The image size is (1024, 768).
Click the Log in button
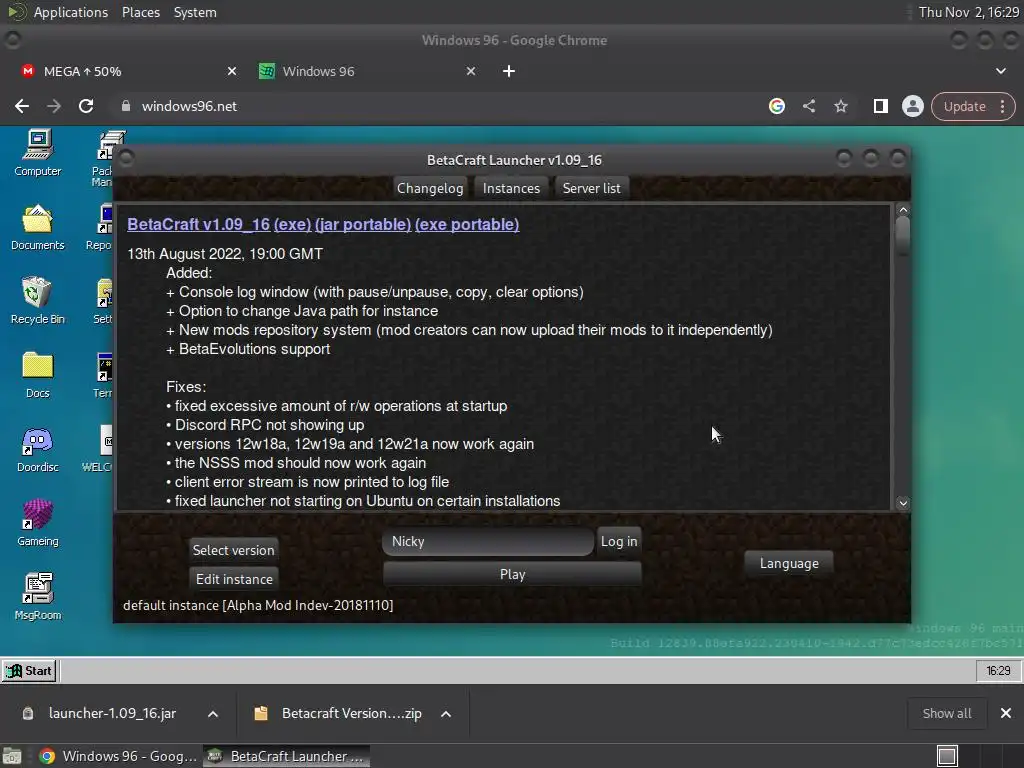(x=619, y=541)
